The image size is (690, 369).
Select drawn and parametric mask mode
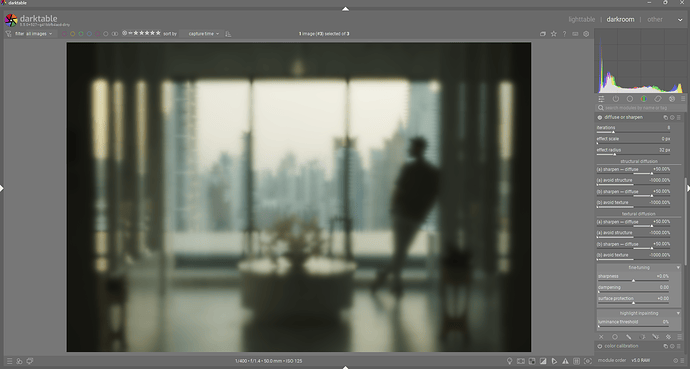[655, 337]
